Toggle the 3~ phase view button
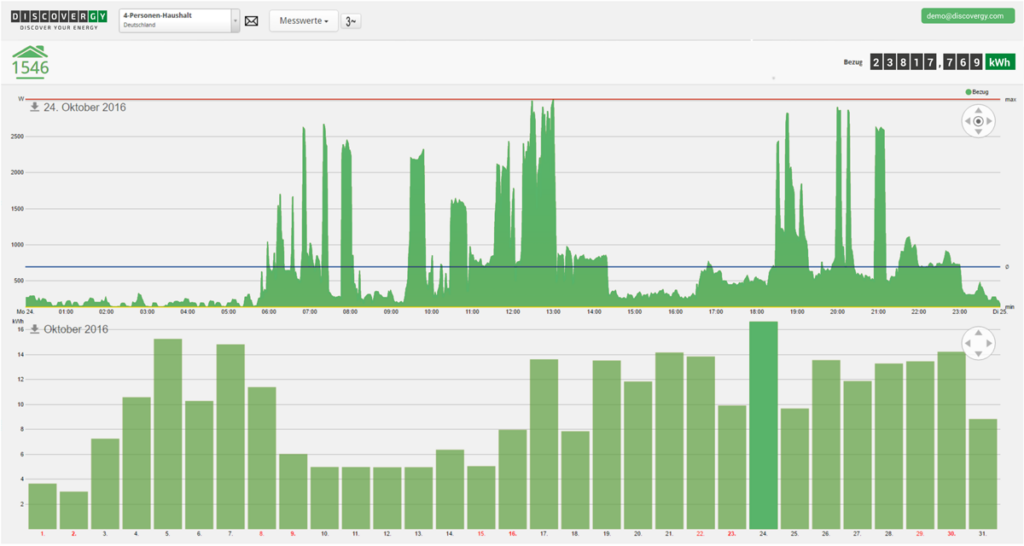The height and width of the screenshot is (546, 1024). pos(351,21)
